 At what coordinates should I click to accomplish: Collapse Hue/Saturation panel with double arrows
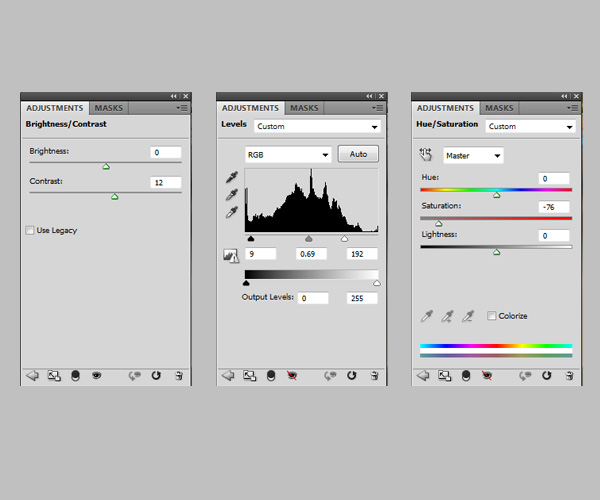pyautogui.click(x=565, y=96)
